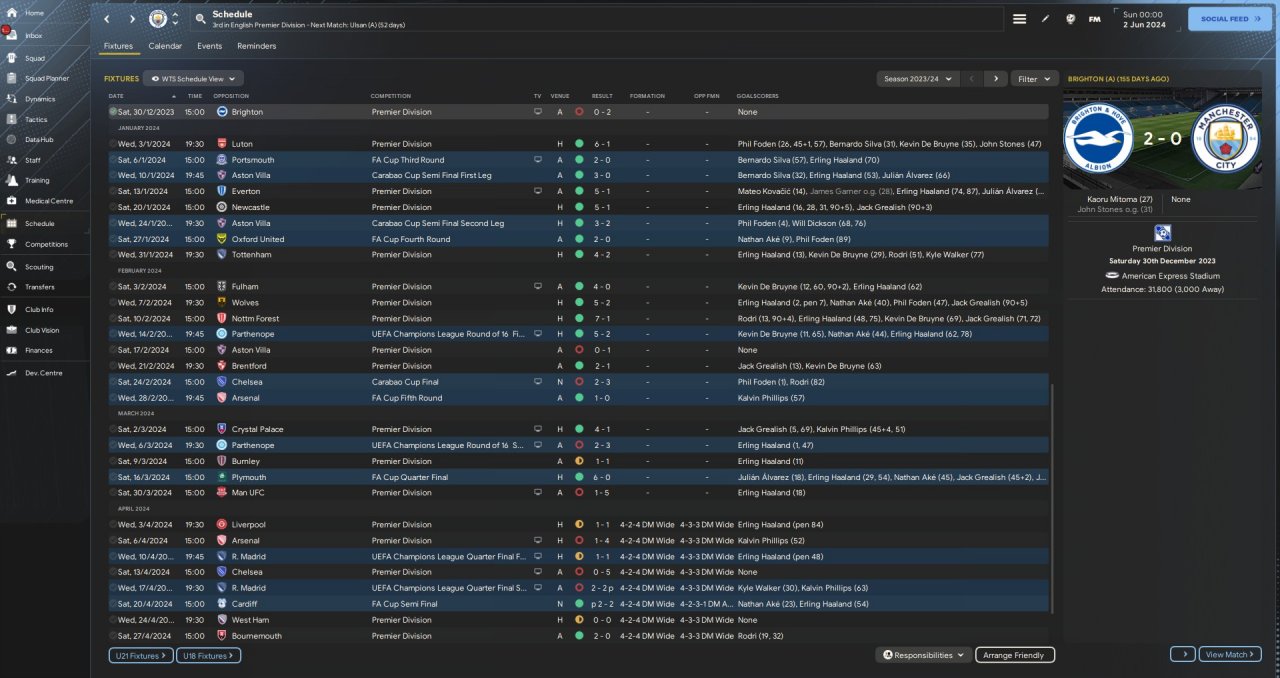Click the Manchester City club badge icon

coord(158,19)
